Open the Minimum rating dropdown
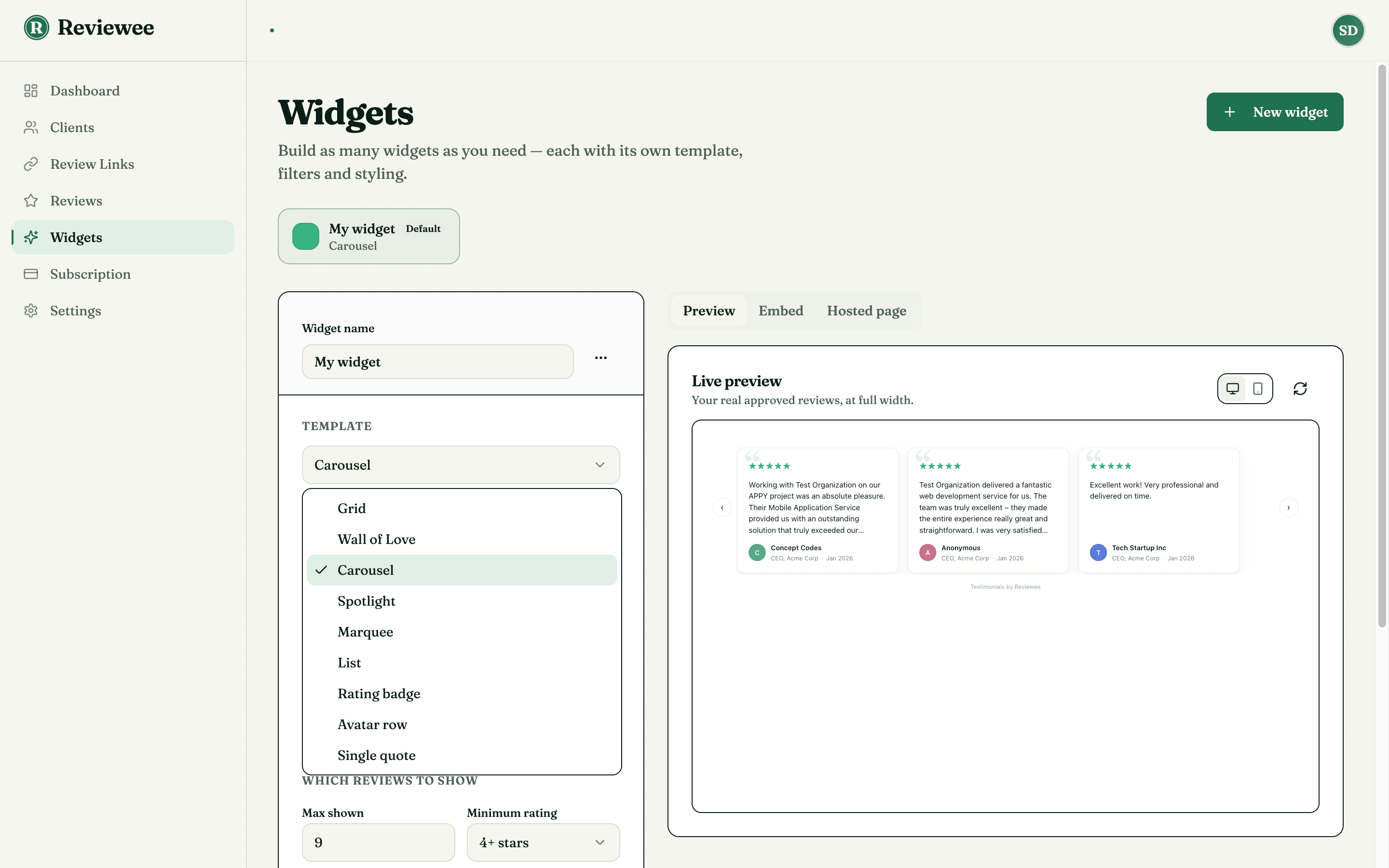Screen dimensions: 1389x868 [x=543, y=842]
